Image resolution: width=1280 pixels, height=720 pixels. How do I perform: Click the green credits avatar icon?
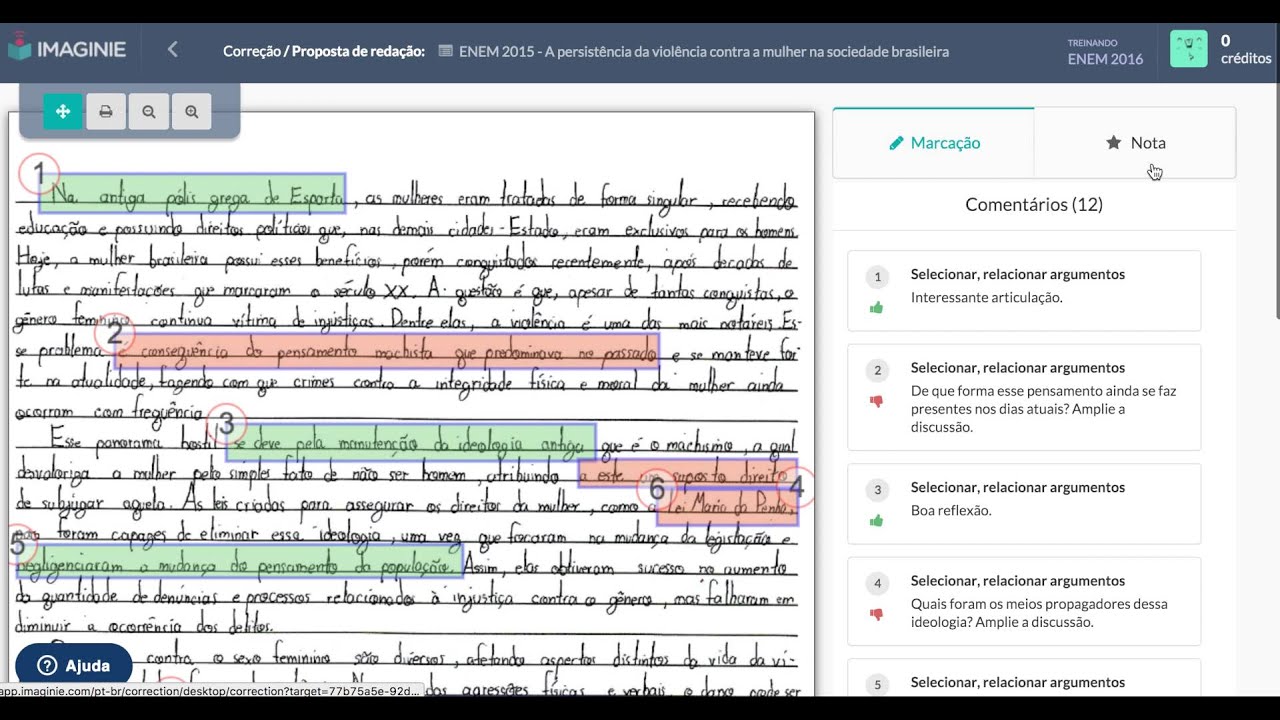point(1188,49)
